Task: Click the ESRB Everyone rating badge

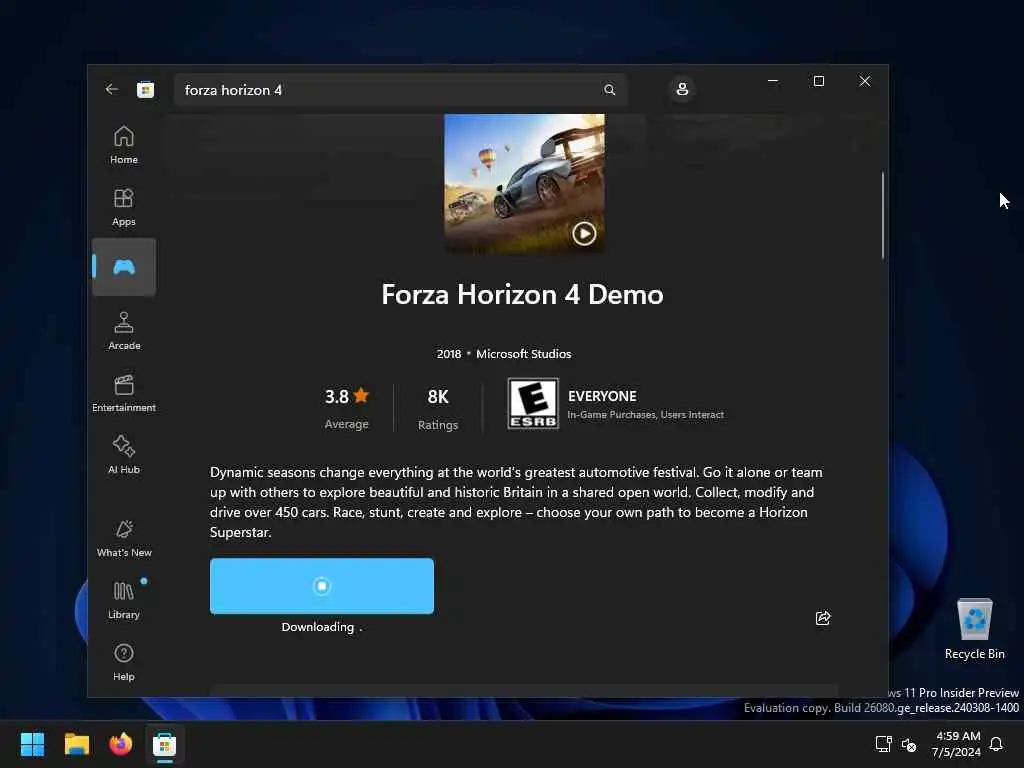Action: pyautogui.click(x=533, y=404)
